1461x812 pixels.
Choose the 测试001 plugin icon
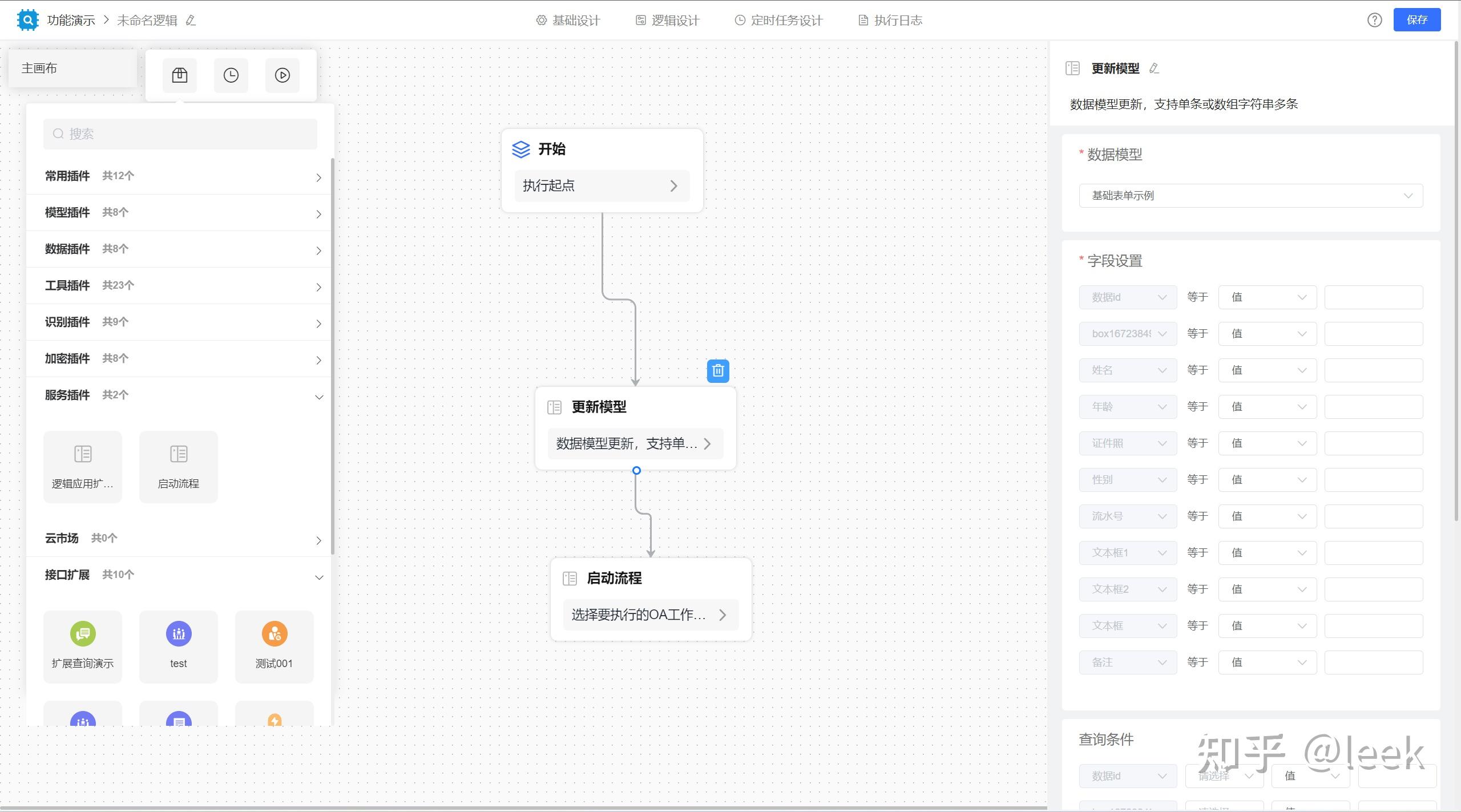click(x=274, y=634)
